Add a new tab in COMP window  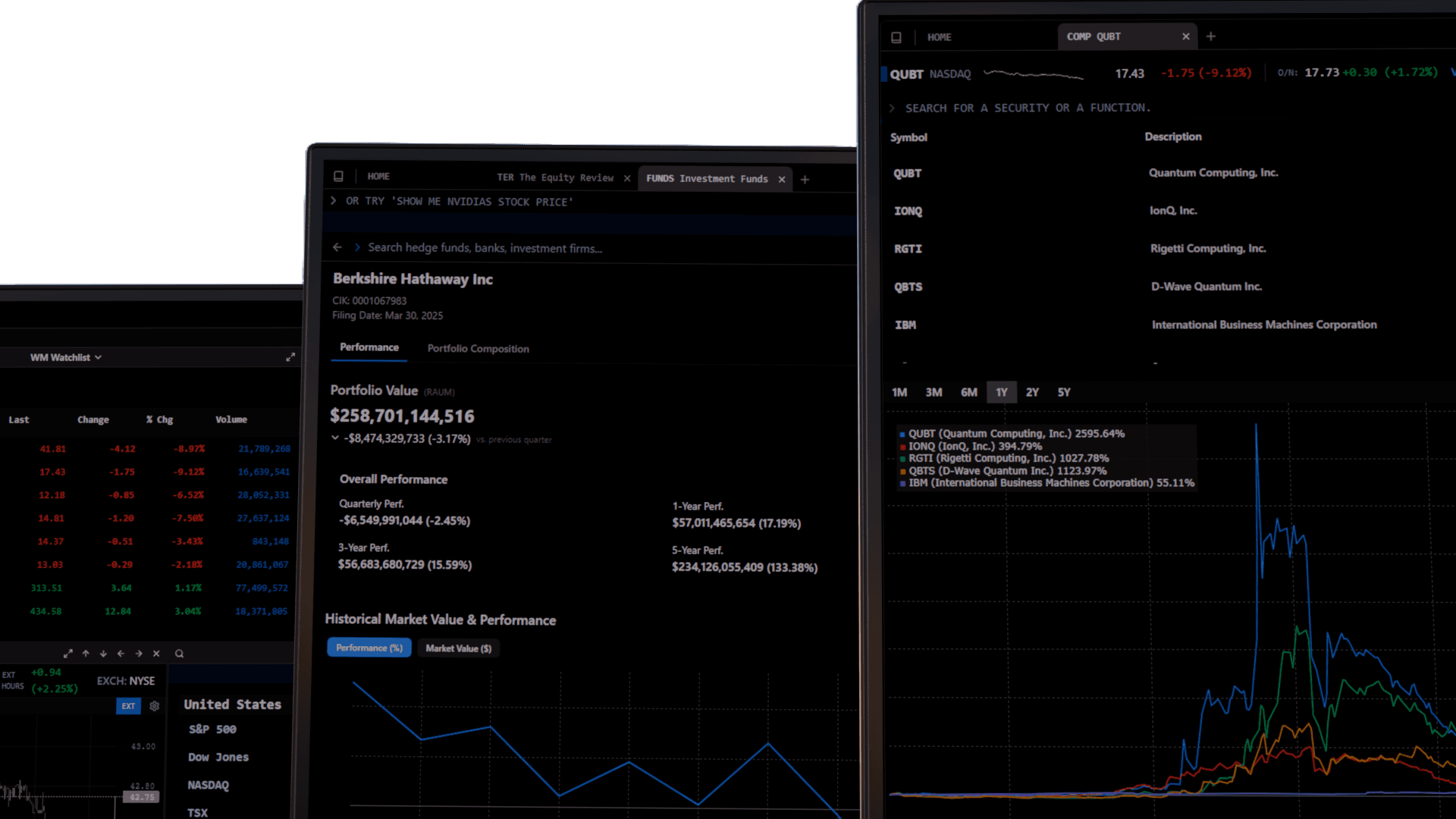(x=1211, y=36)
